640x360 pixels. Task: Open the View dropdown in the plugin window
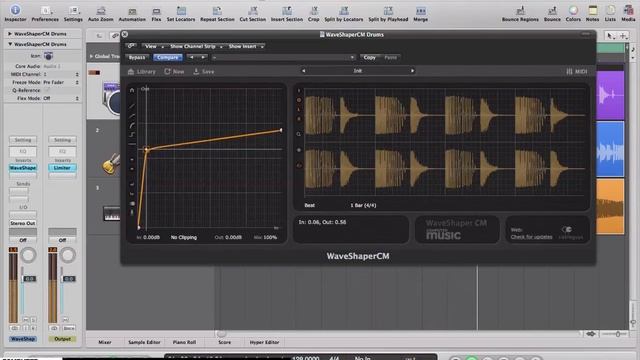tap(154, 46)
